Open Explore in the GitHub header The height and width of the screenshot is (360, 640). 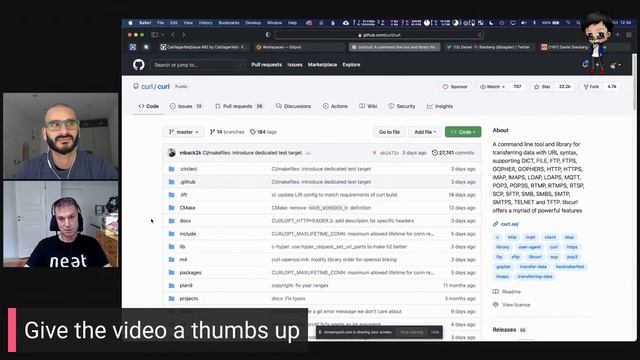point(351,64)
